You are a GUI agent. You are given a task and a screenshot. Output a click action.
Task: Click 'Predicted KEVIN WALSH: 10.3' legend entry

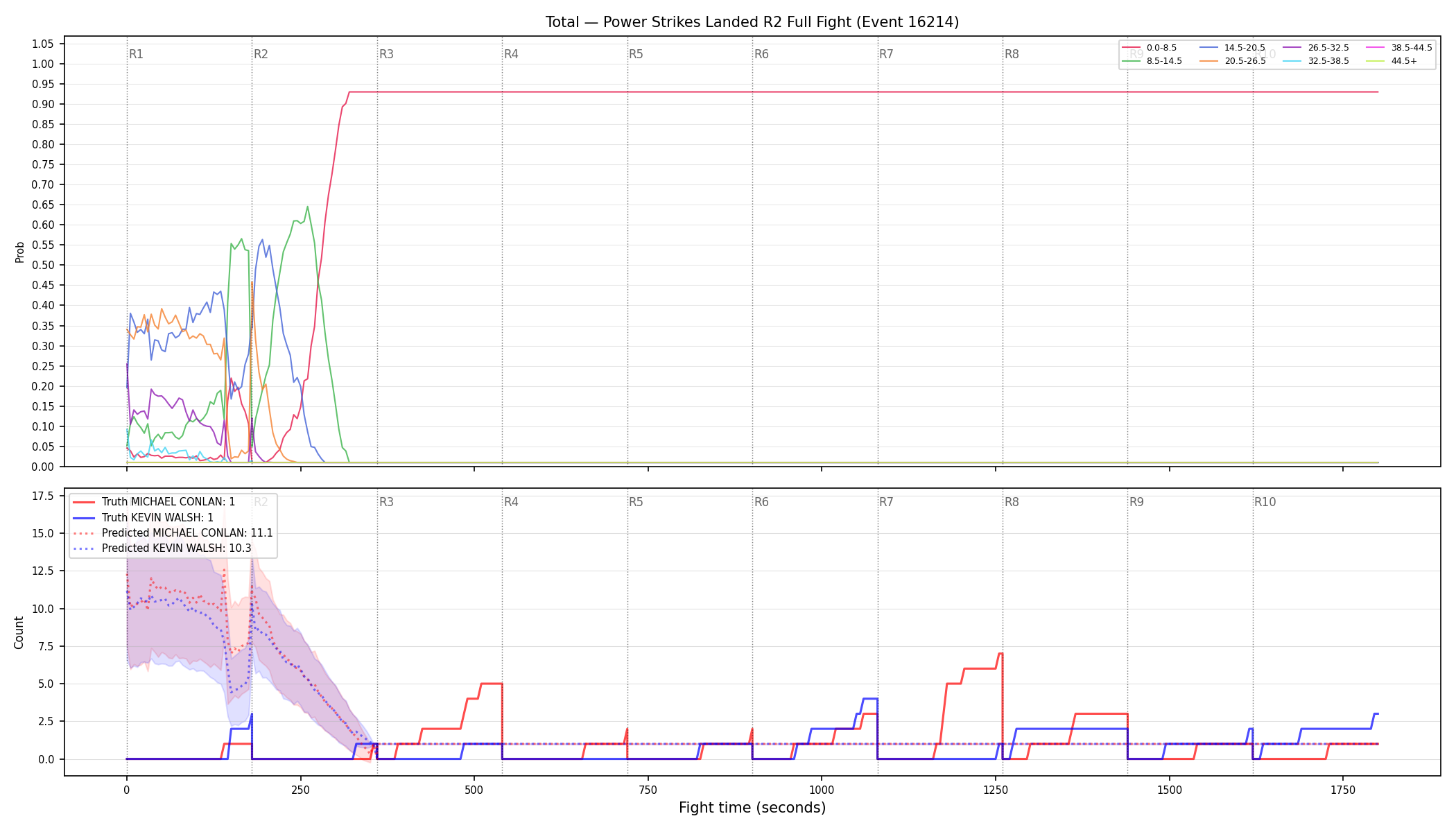point(162,548)
